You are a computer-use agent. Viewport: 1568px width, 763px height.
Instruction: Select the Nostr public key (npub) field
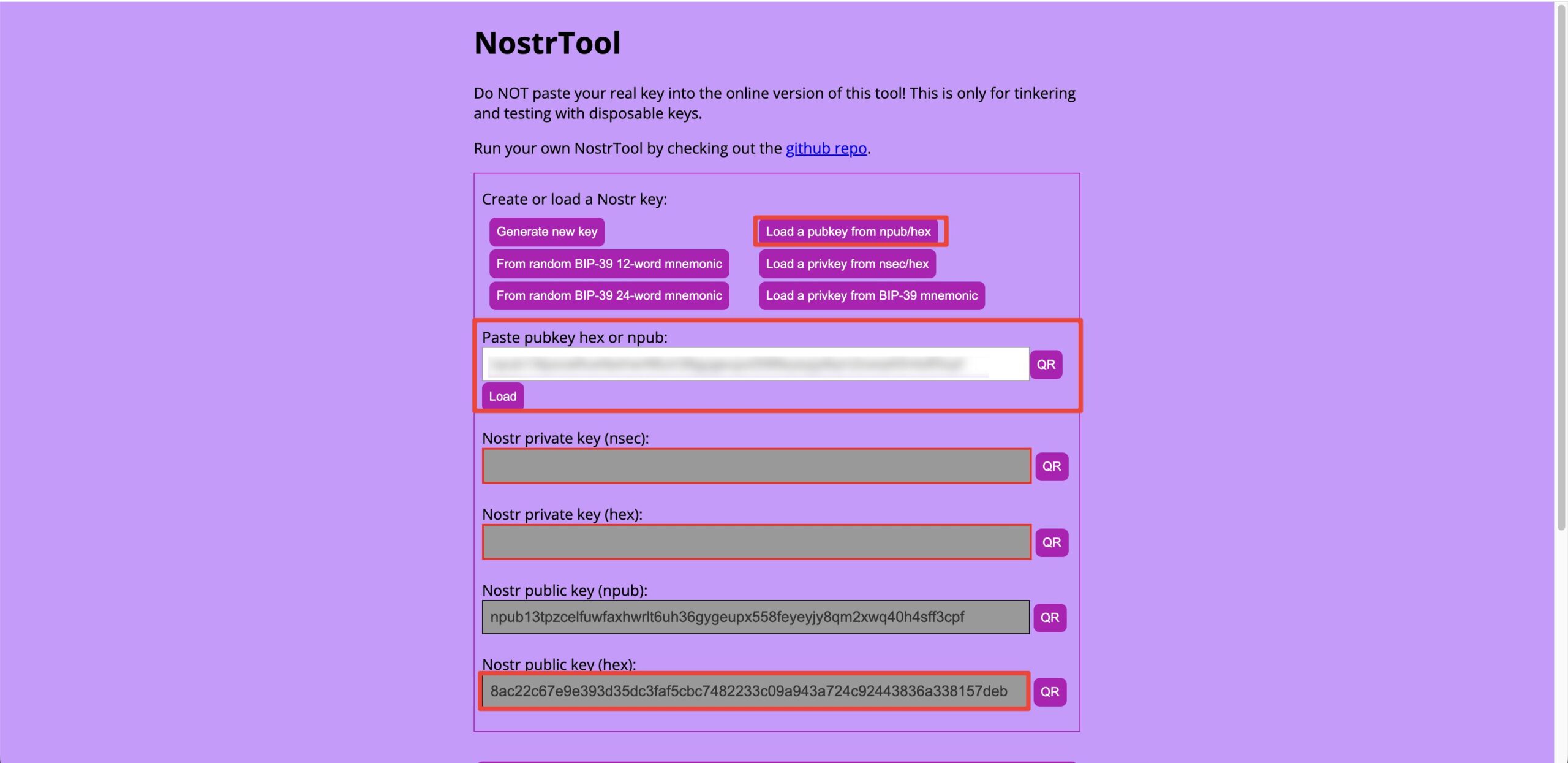click(755, 617)
